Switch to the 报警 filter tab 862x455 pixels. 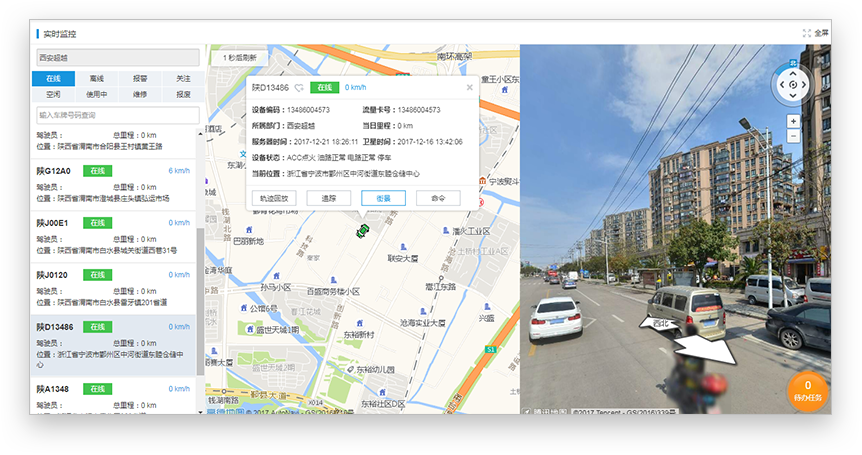(x=140, y=78)
